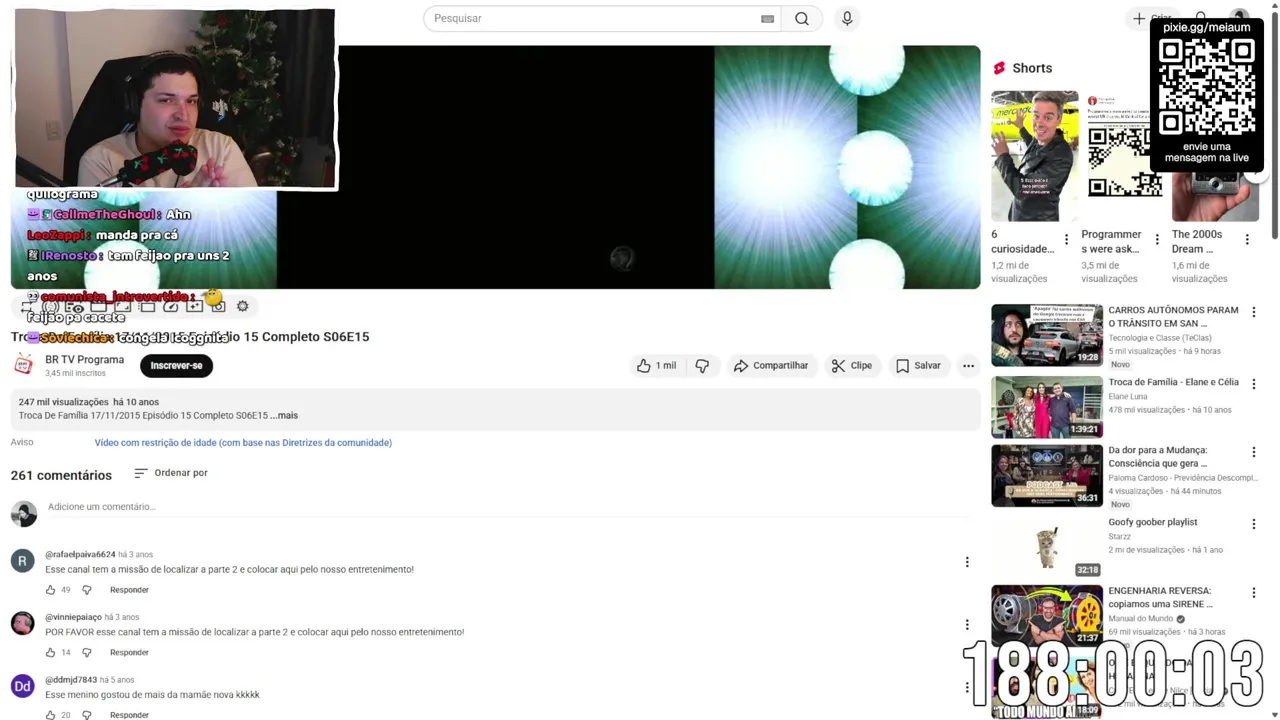Save video with Salvar button
The width and height of the screenshot is (1280, 720).
click(x=918, y=366)
